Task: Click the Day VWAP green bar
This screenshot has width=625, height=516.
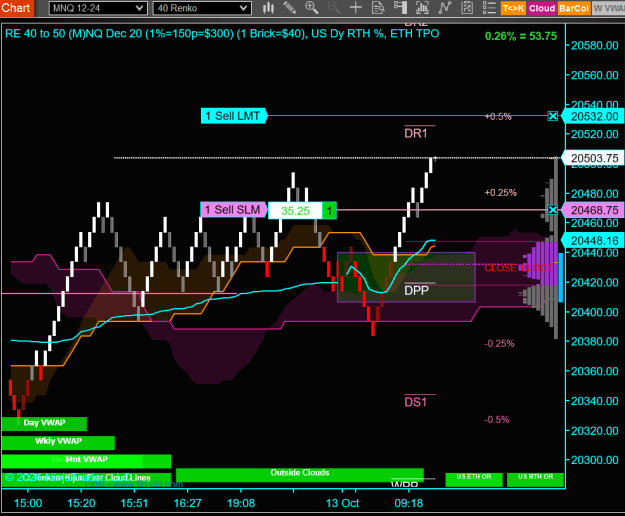Action: pyautogui.click(x=44, y=424)
